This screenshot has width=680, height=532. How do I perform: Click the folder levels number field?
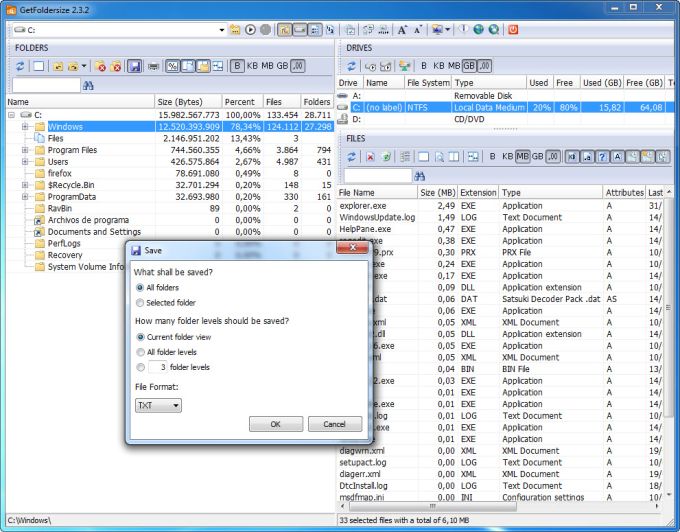158,367
